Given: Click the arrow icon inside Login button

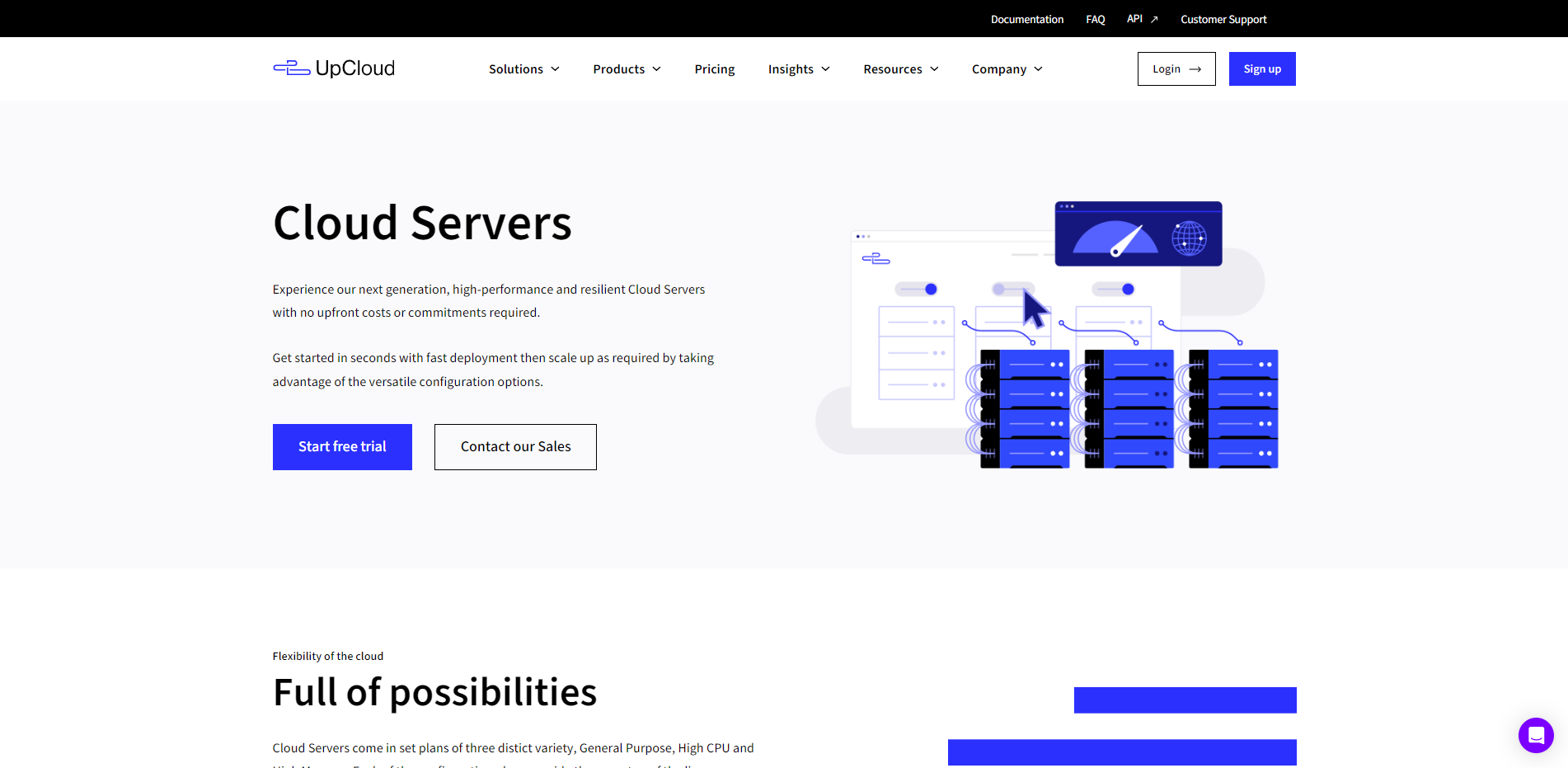Looking at the screenshot, I should pyautogui.click(x=1195, y=69).
